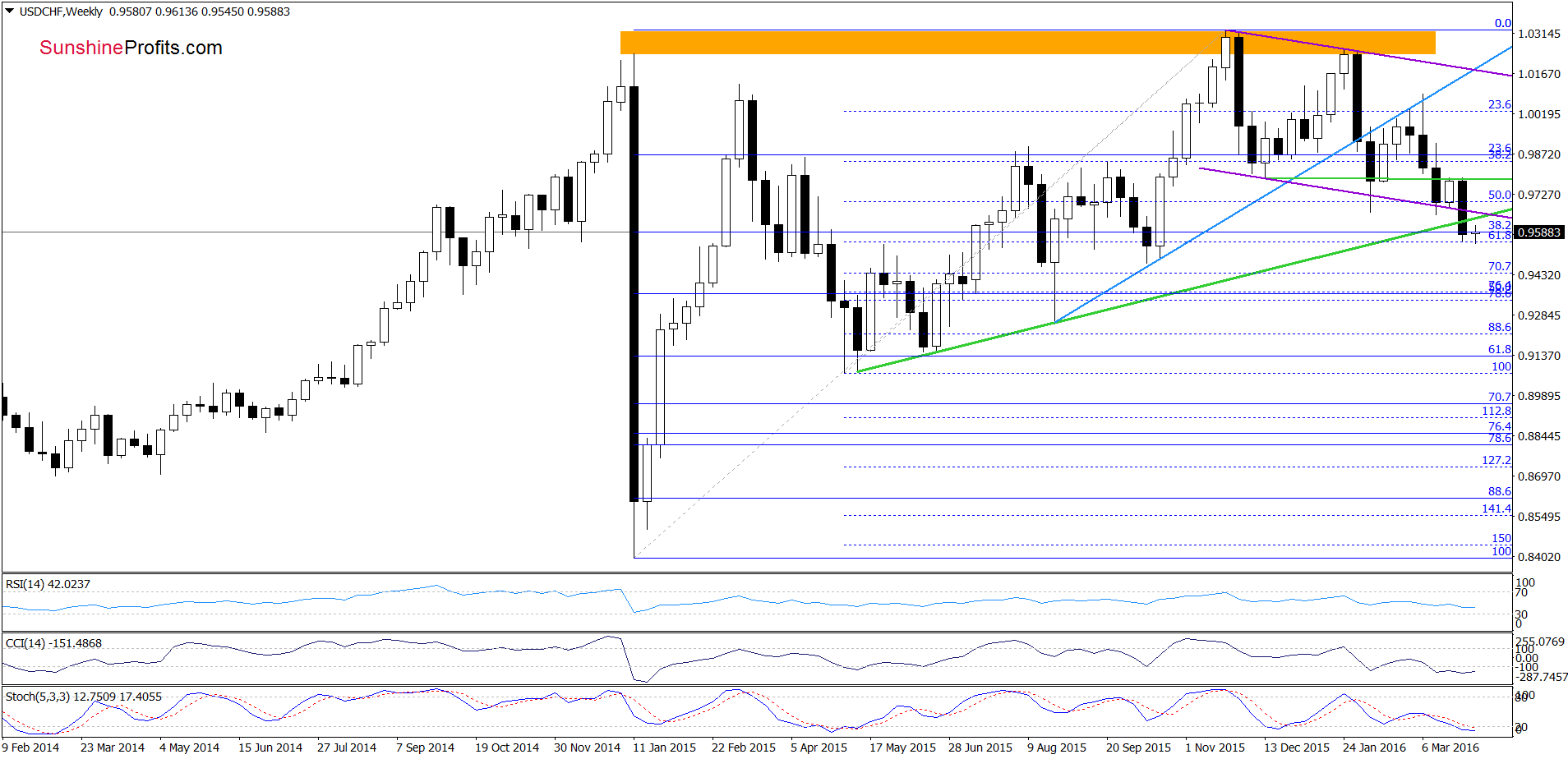
Task: Click the 7 Sep 2014 date label
Action: (x=425, y=747)
